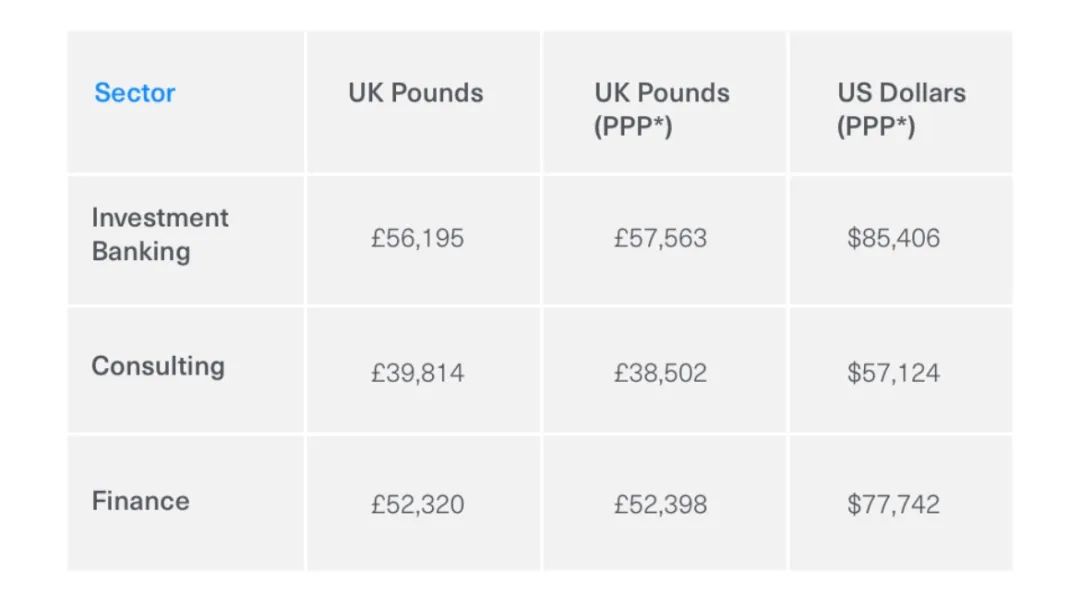
Task: Select the Consulting row label
Action: tap(158, 366)
